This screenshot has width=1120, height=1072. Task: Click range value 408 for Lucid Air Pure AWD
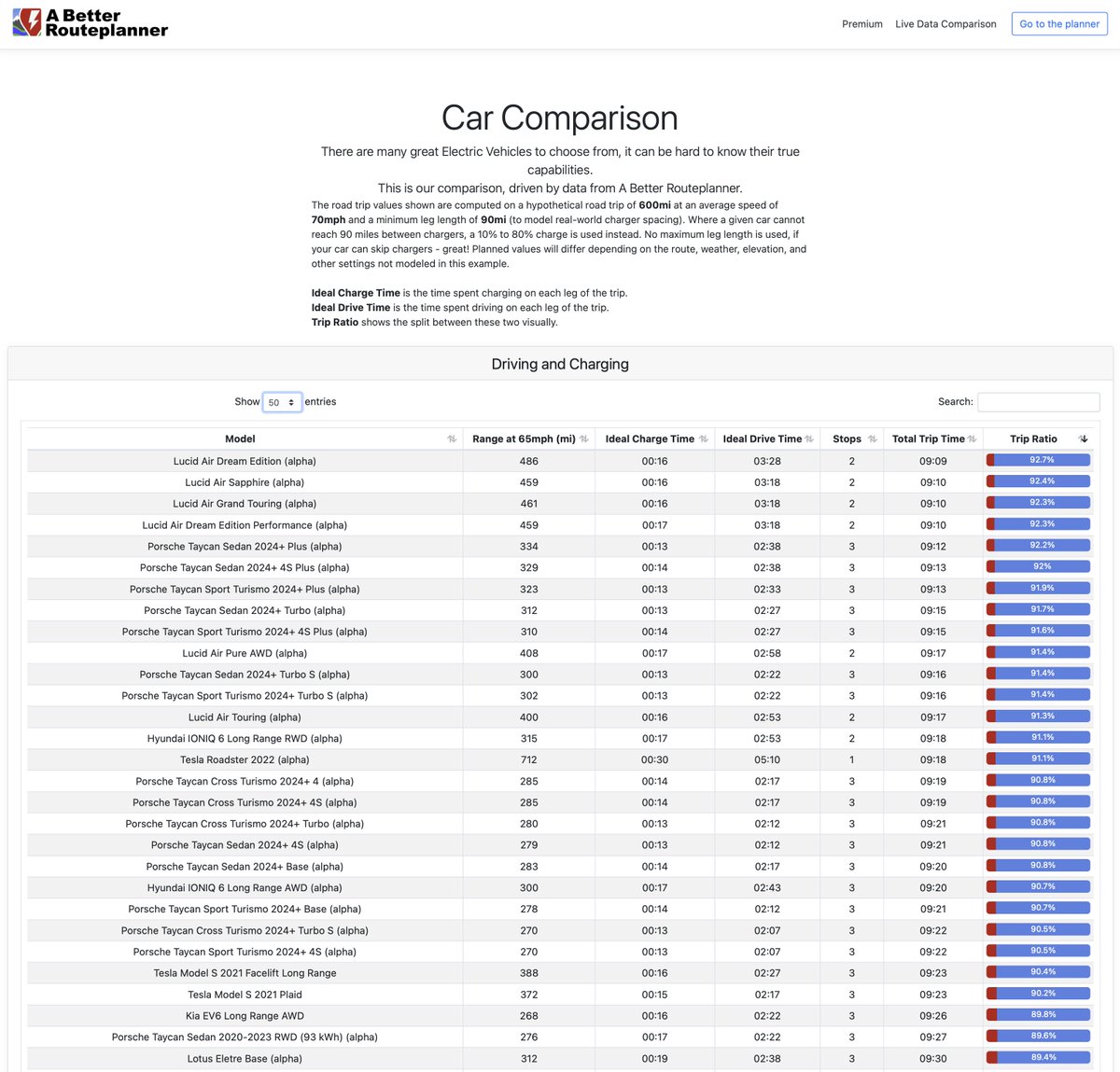(x=529, y=653)
